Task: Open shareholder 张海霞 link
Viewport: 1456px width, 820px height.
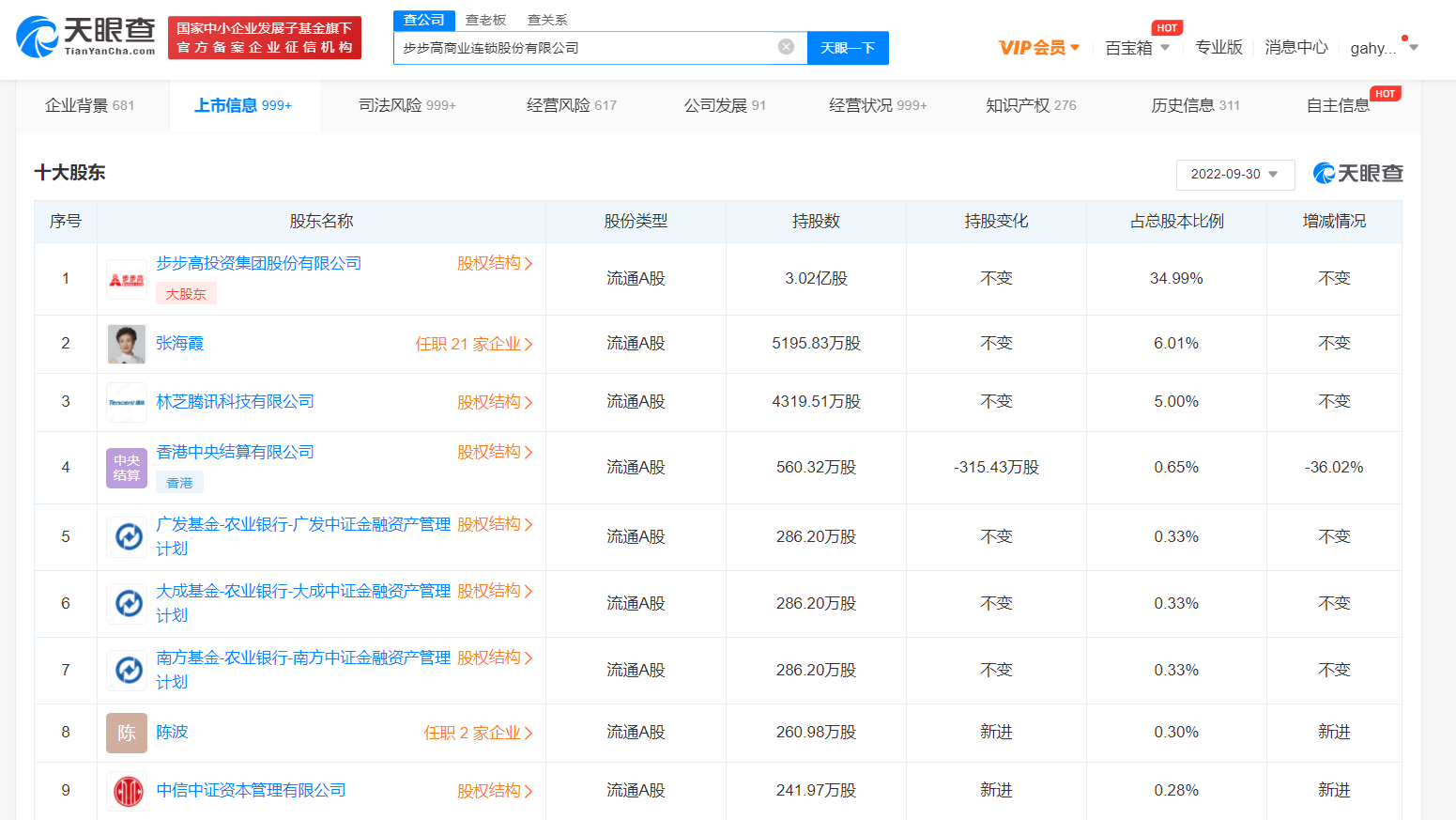Action: click(179, 344)
